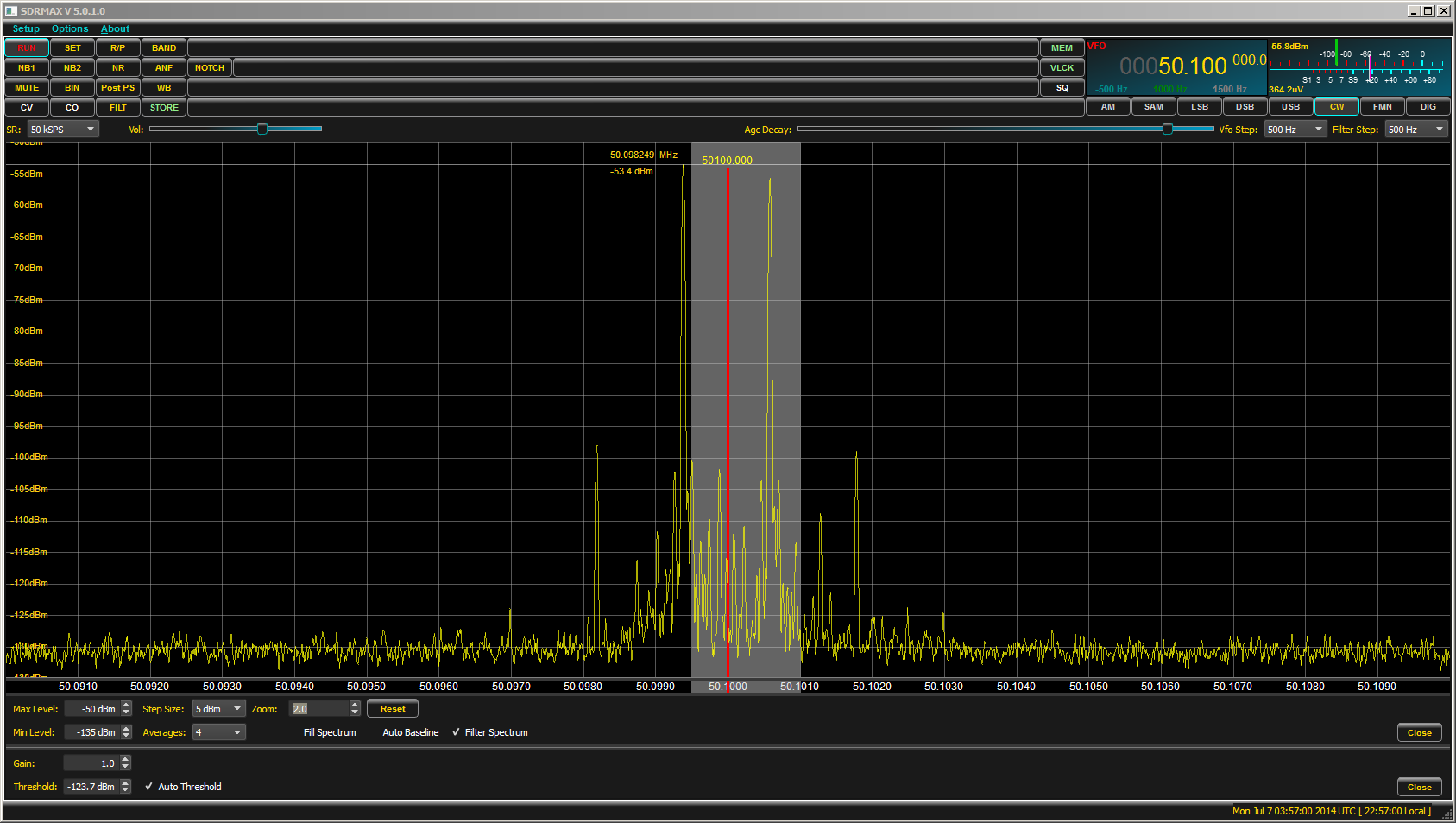Toggle the Filter Spectrum checkbox
The width and height of the screenshot is (1456, 823).
click(456, 732)
